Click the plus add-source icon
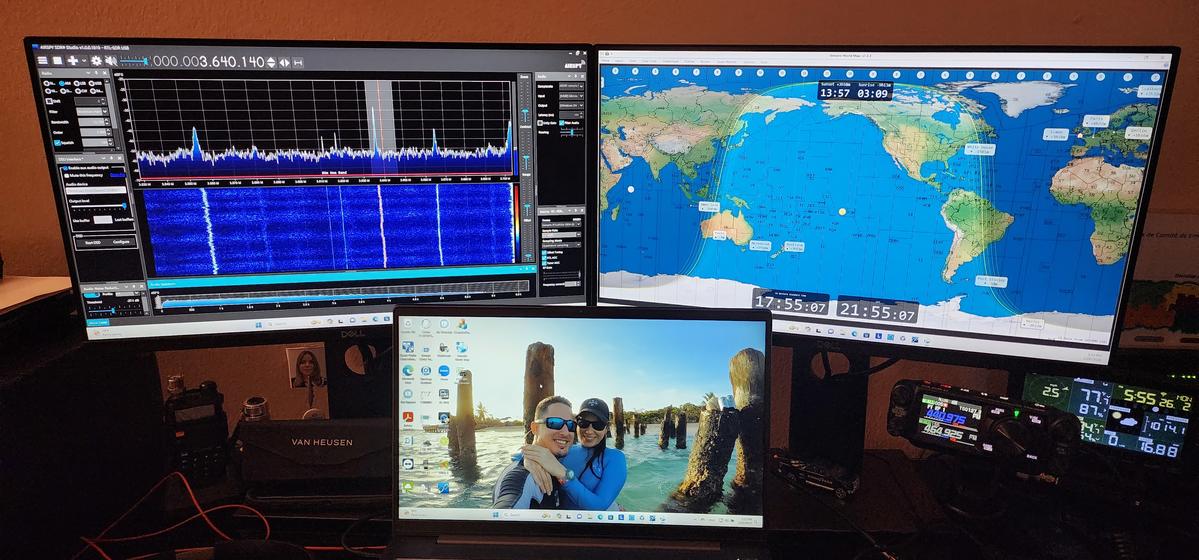This screenshot has width=1199, height=560. click(x=70, y=60)
